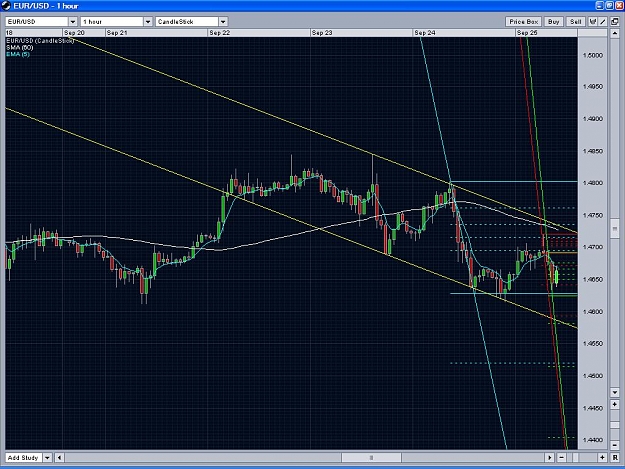Click the vertical scroll down arrow

pos(614,392)
